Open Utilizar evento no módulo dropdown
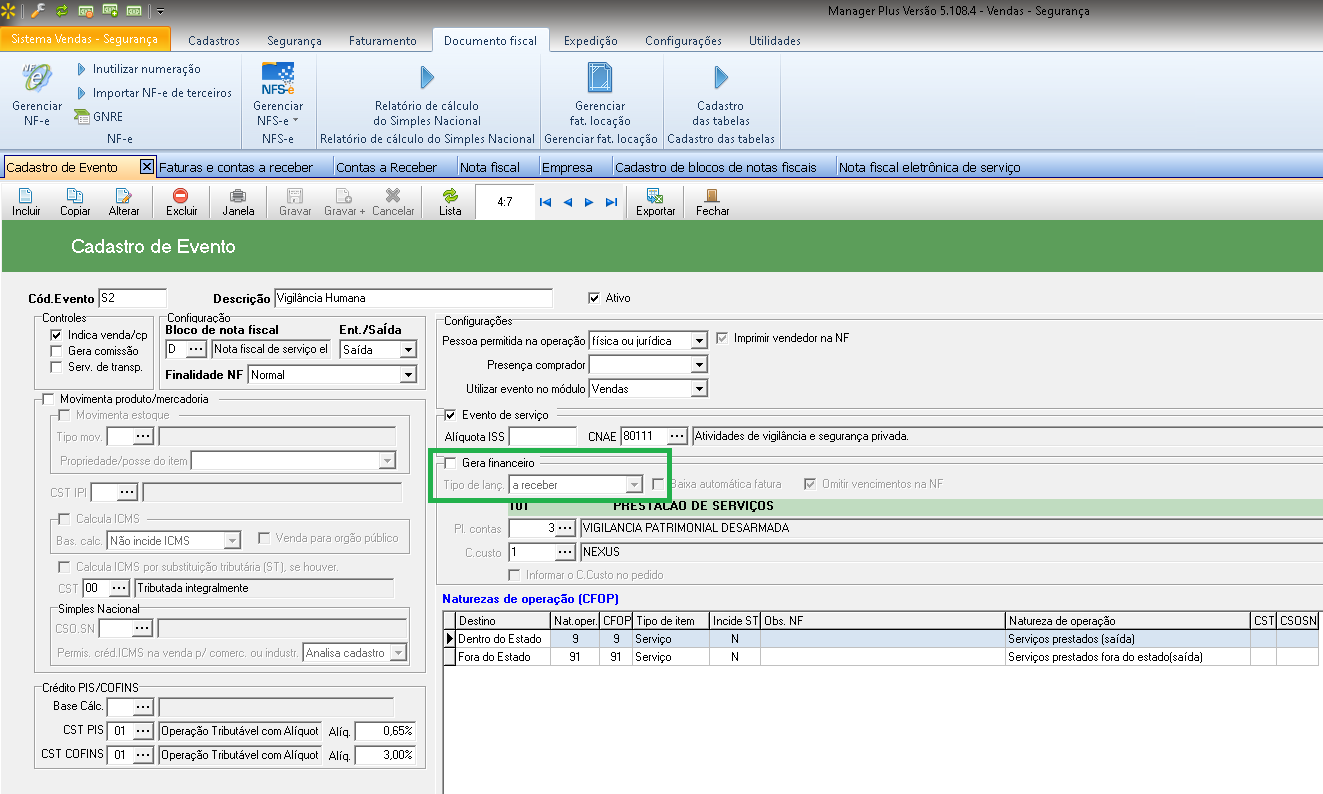Image resolution: width=1323 pixels, height=794 pixels. click(699, 388)
